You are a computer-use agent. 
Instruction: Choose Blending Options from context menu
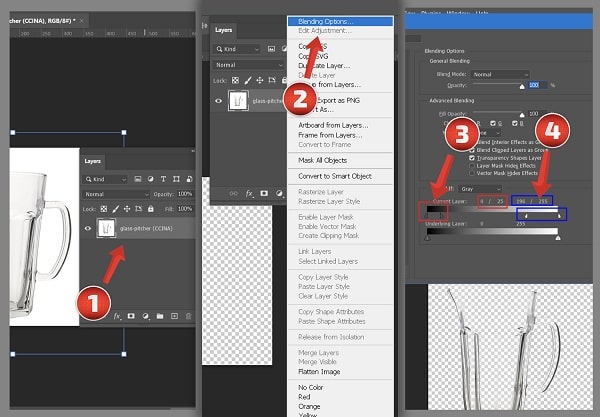coord(340,21)
